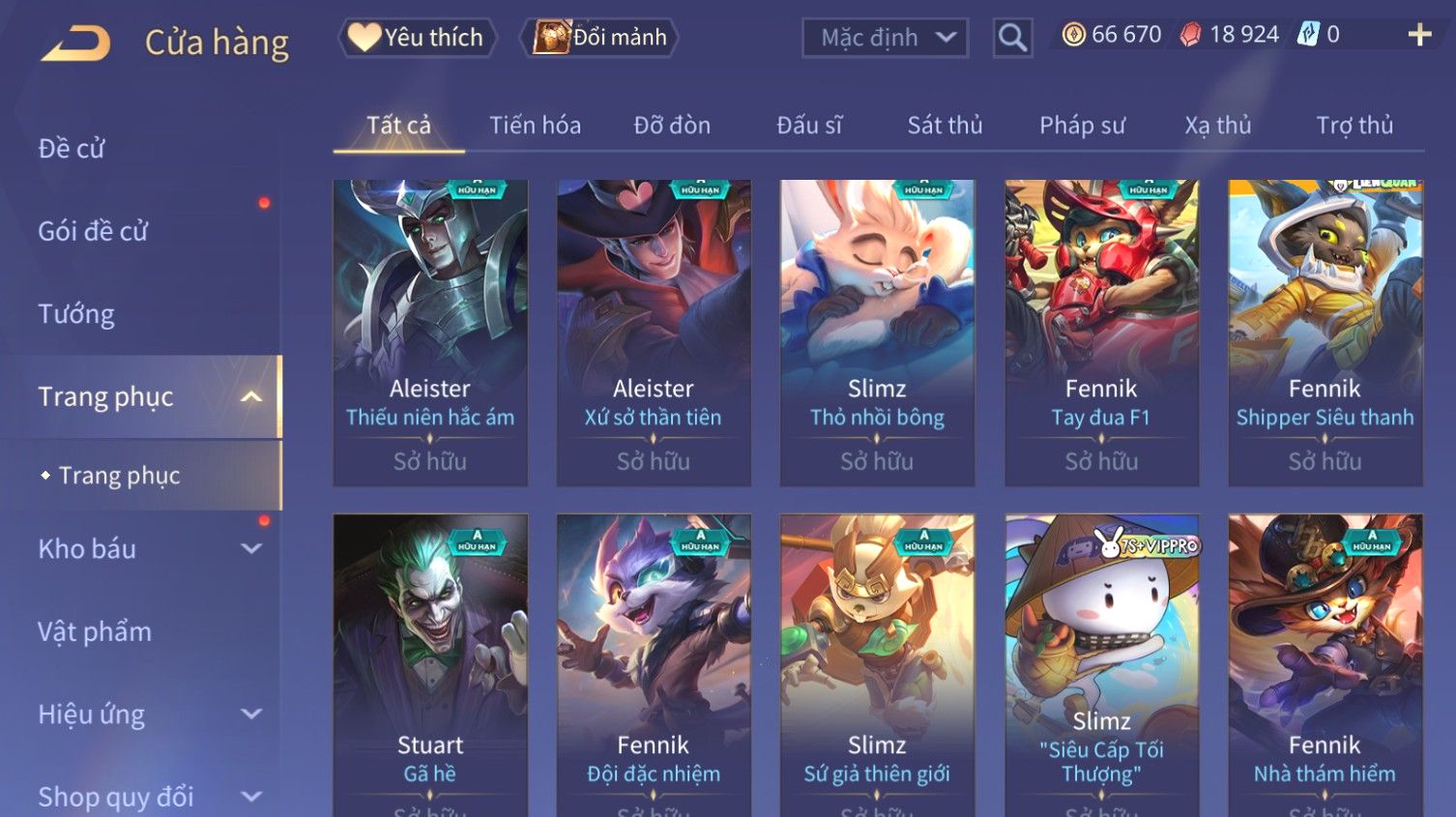Switch to the Tiến hóa tab
This screenshot has width=1456, height=817.
tap(535, 125)
